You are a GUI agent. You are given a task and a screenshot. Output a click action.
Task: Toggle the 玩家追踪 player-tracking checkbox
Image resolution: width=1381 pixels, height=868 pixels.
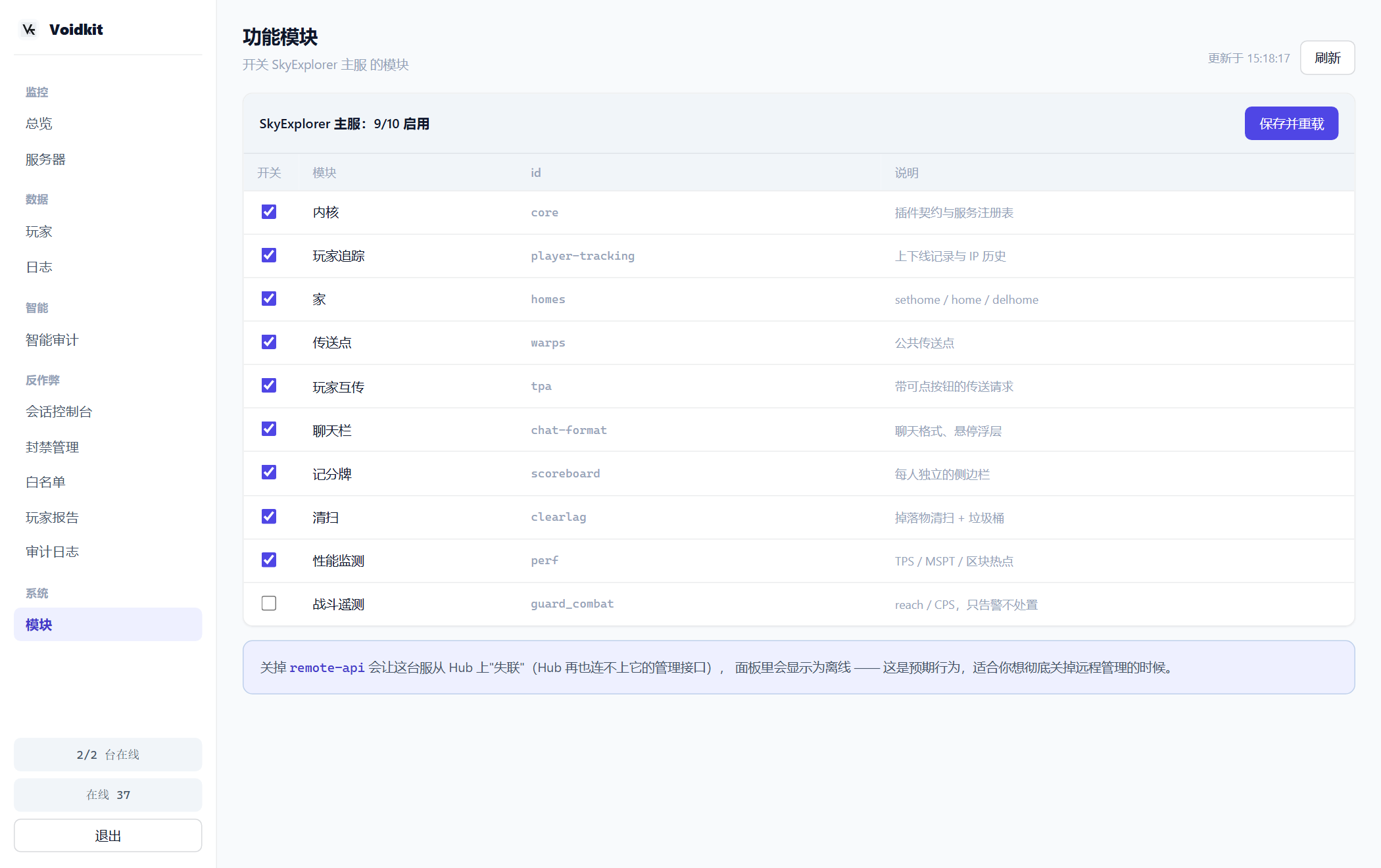point(269,255)
